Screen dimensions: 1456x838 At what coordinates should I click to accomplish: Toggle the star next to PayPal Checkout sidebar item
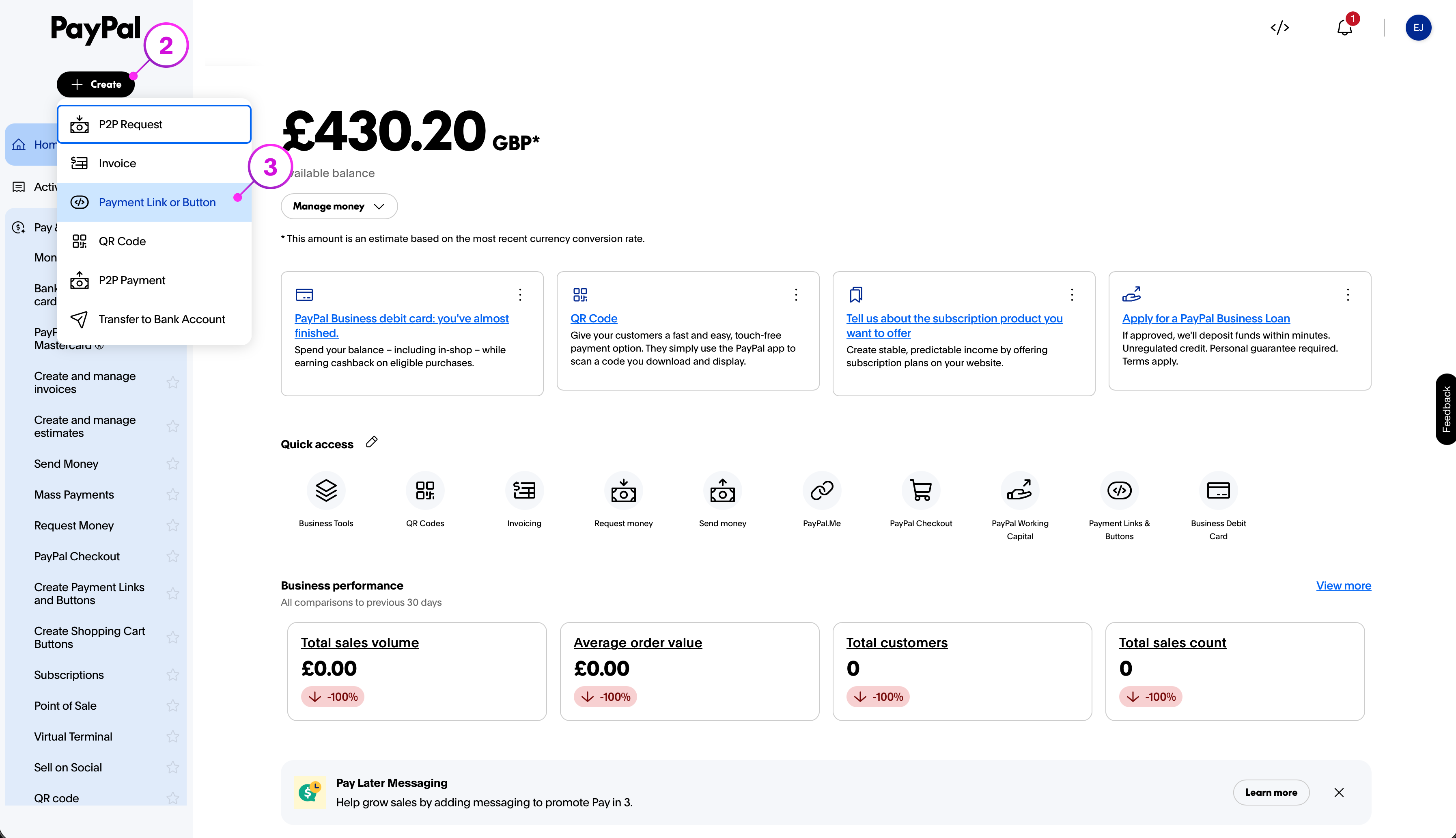coord(172,556)
